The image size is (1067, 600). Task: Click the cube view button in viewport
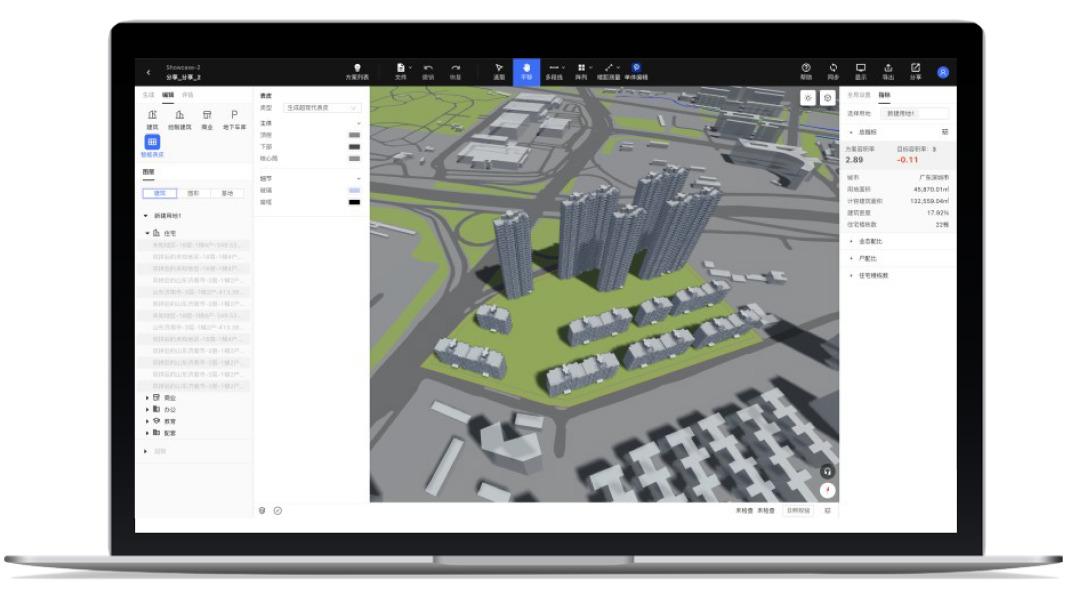click(827, 98)
